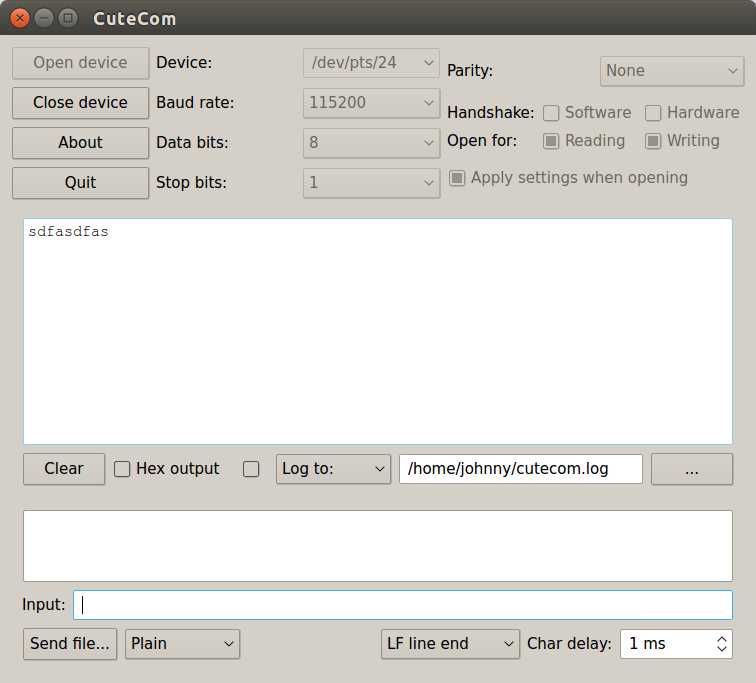Screen dimensions: 756x683
Task: Expand the Log to: dropdown
Action: click(333, 469)
